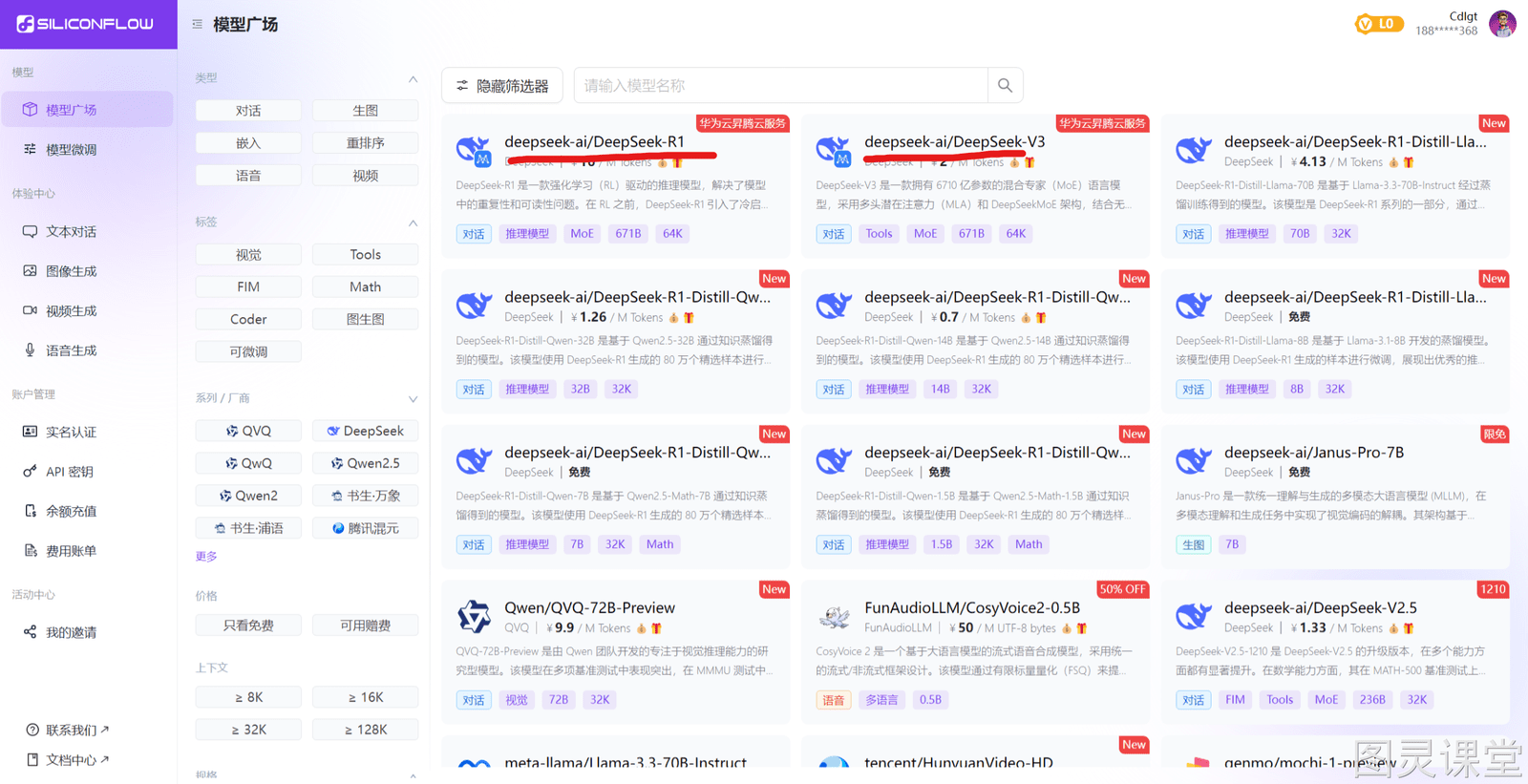Focus the 请输入模型名称 search field
1528x784 pixels.
(x=780, y=86)
